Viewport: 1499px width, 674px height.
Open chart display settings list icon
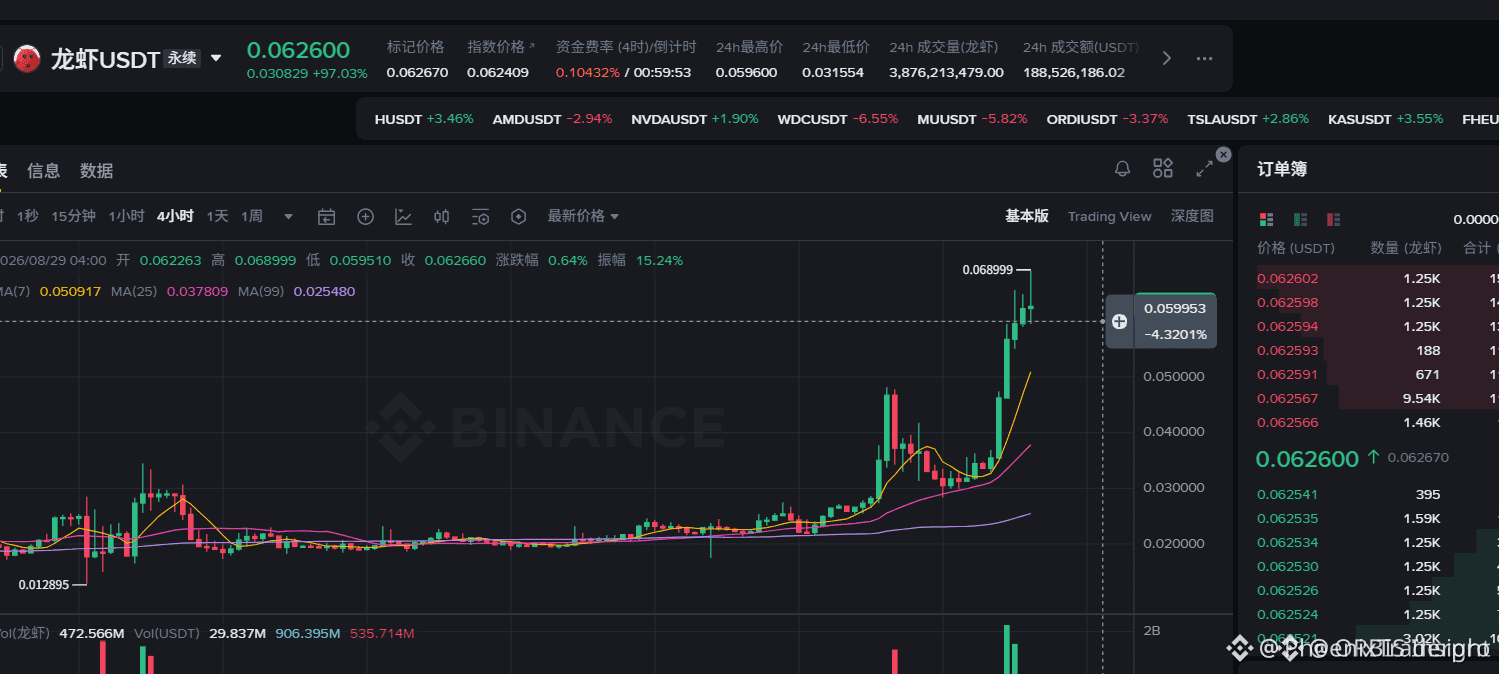(x=480, y=216)
